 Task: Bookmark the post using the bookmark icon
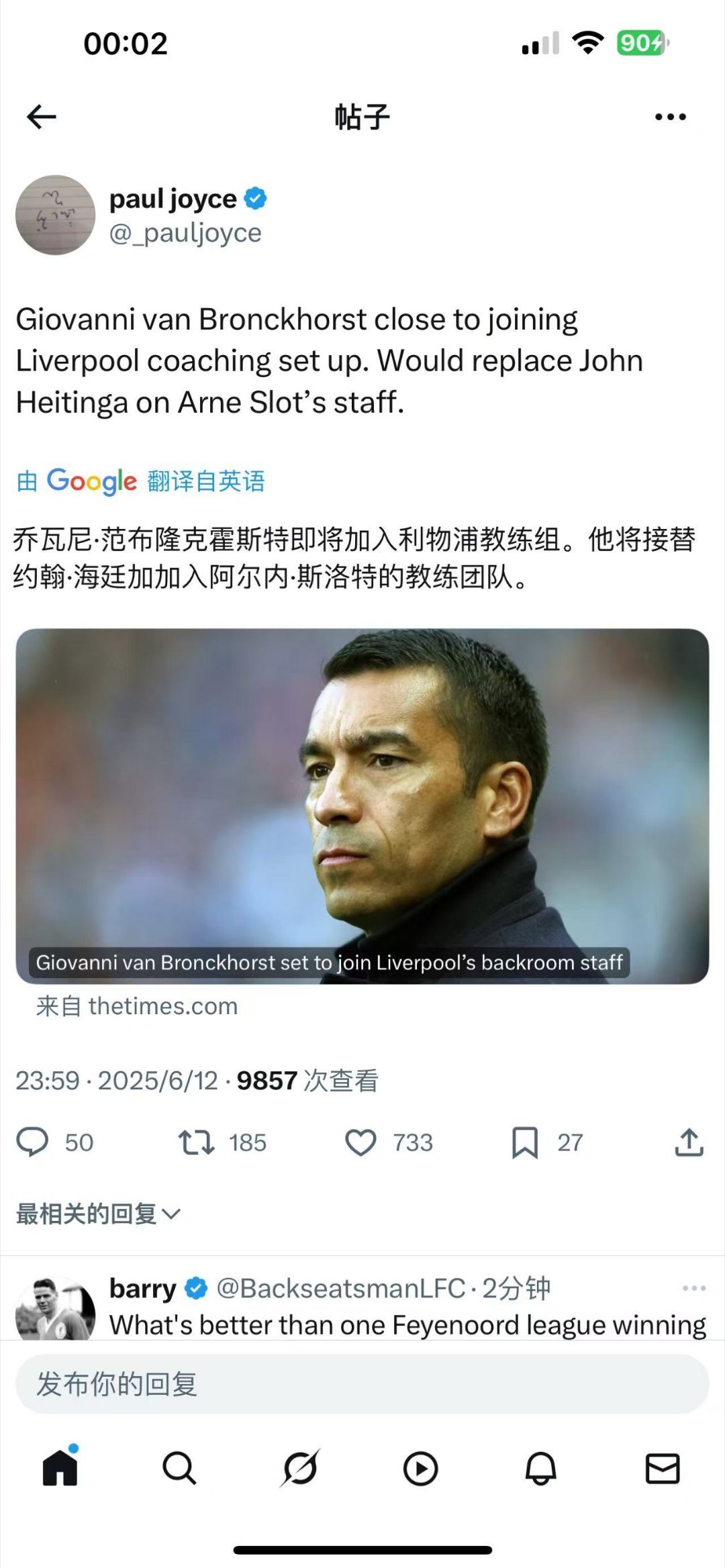[x=525, y=1142]
